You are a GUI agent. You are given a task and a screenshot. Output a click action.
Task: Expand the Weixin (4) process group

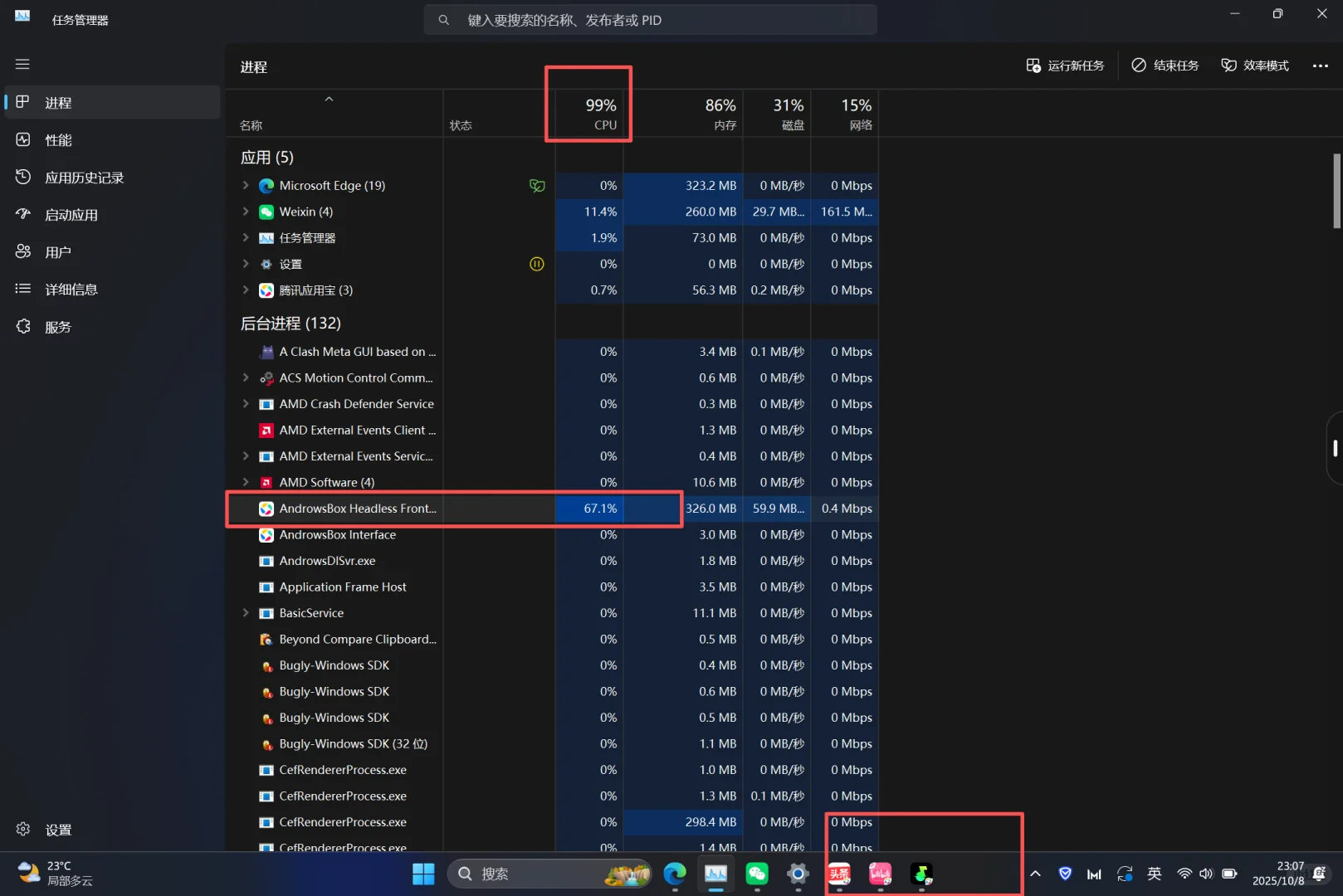tap(245, 212)
